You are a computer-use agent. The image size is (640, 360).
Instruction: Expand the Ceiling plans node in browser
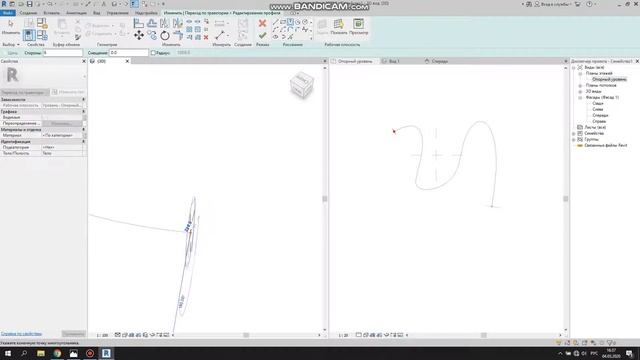(x=580, y=86)
